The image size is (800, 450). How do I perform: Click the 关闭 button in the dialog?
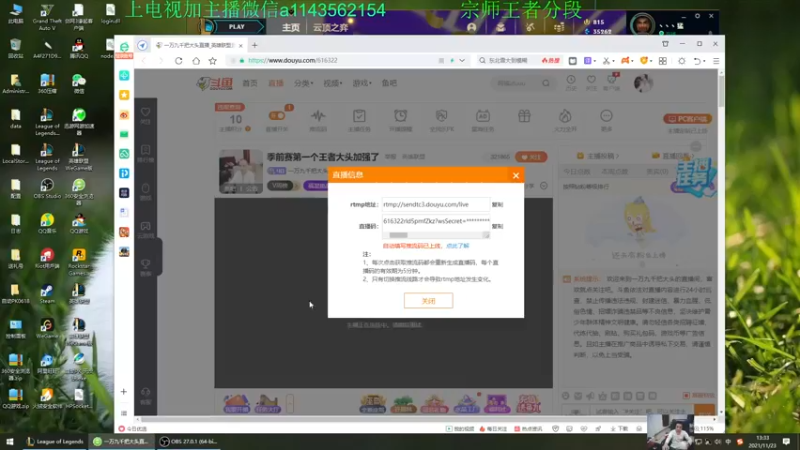[x=429, y=301]
